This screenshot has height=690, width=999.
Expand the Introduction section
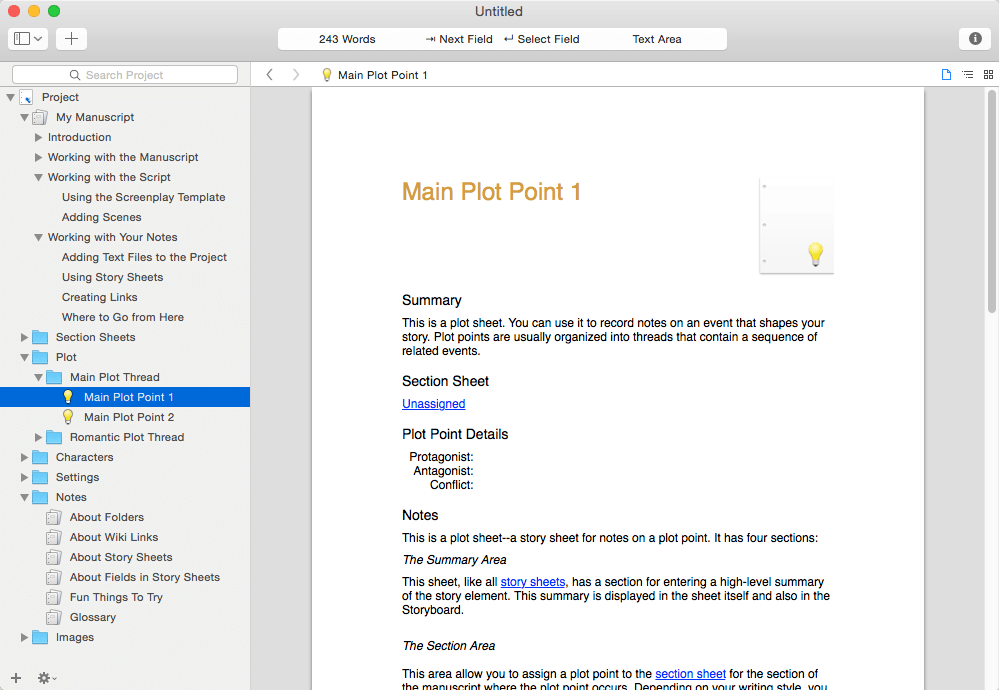(x=39, y=137)
